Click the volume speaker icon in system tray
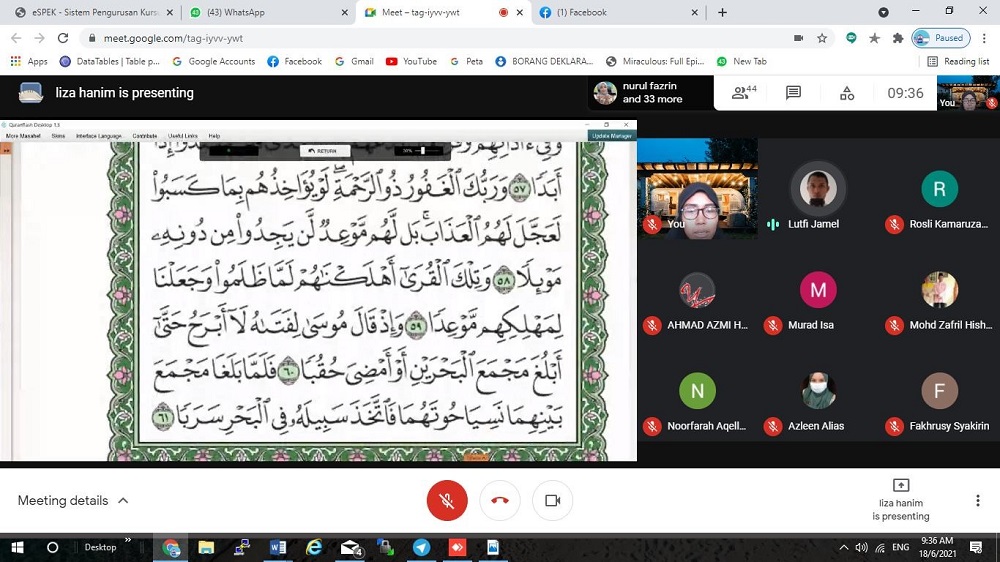Image resolution: width=1000 pixels, height=562 pixels. [x=862, y=547]
